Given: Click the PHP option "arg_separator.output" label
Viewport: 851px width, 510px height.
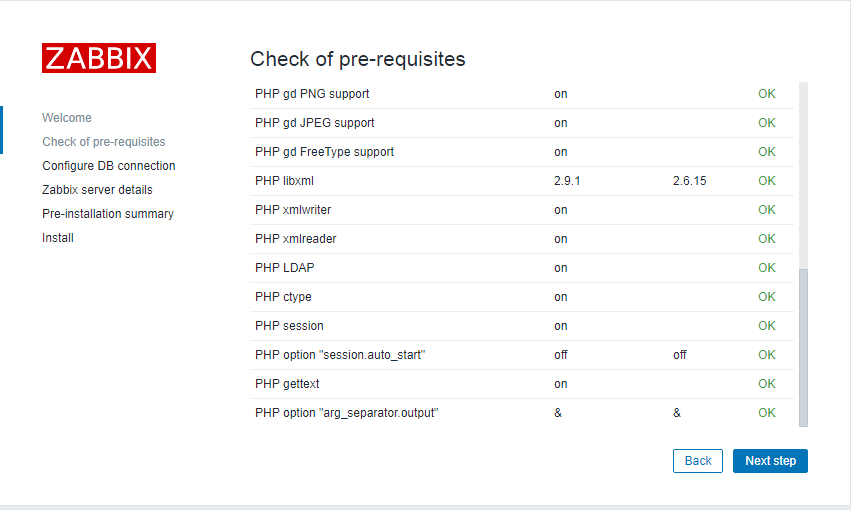Looking at the screenshot, I should point(347,413).
